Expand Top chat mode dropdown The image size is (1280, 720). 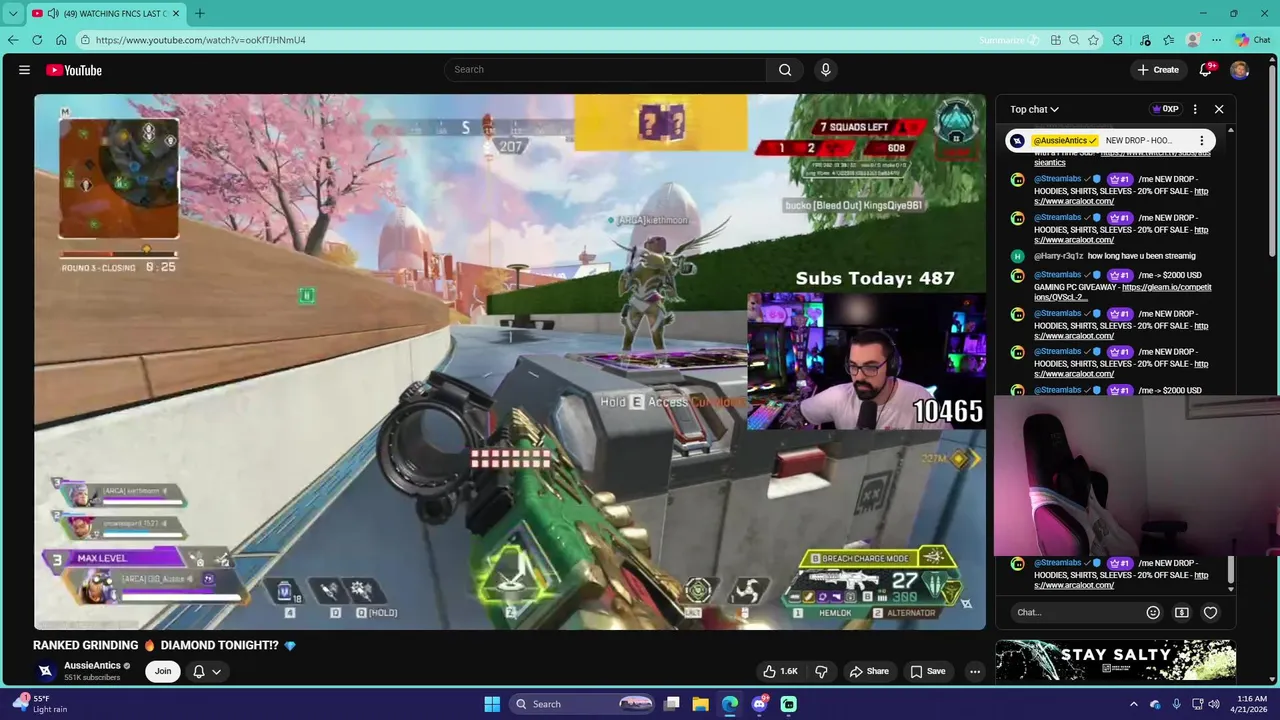pos(1034,109)
